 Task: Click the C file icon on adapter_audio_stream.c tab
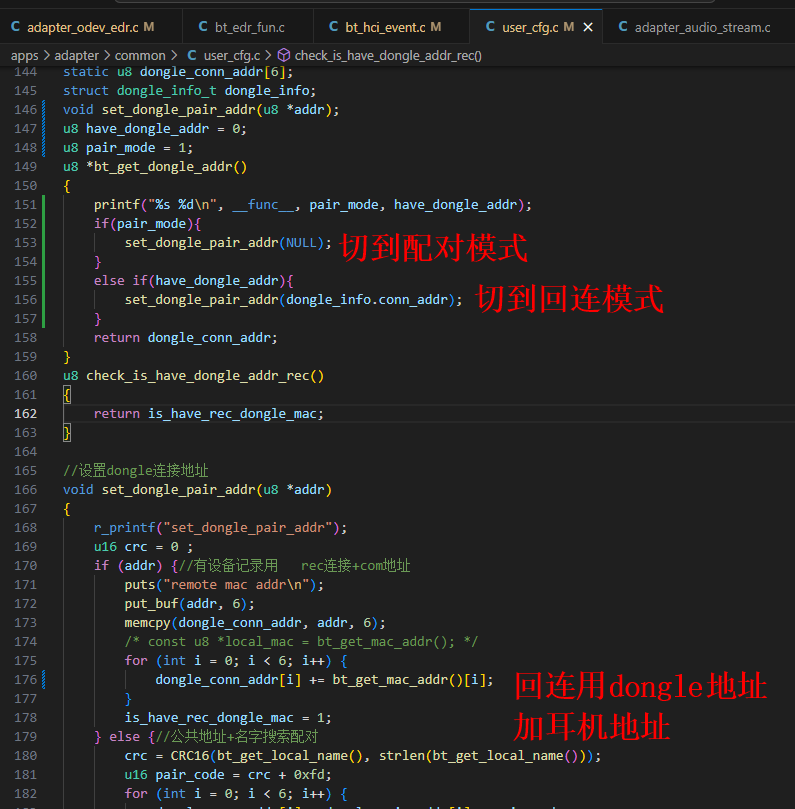(x=623, y=27)
